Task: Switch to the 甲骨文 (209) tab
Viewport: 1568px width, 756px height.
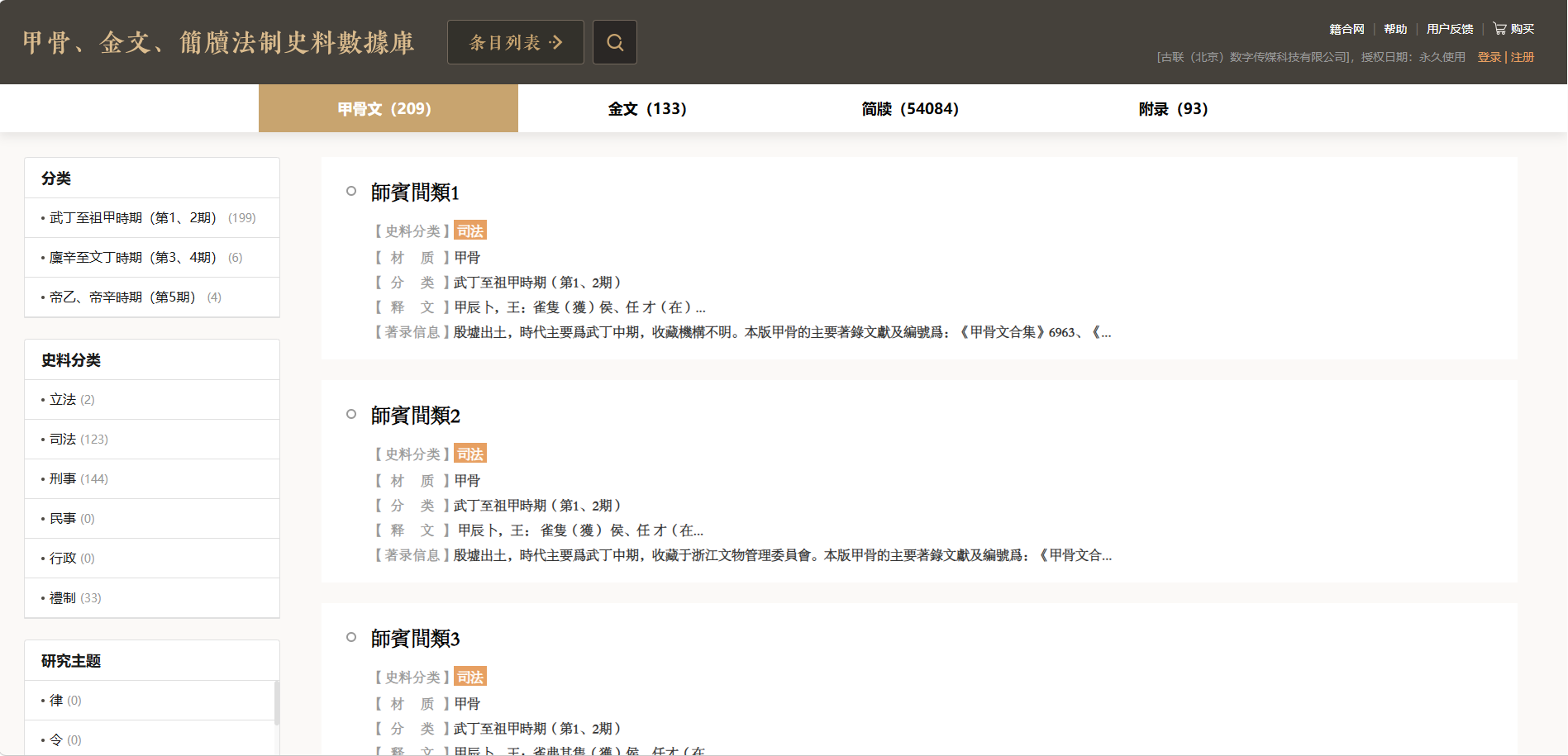Action: pyautogui.click(x=388, y=108)
